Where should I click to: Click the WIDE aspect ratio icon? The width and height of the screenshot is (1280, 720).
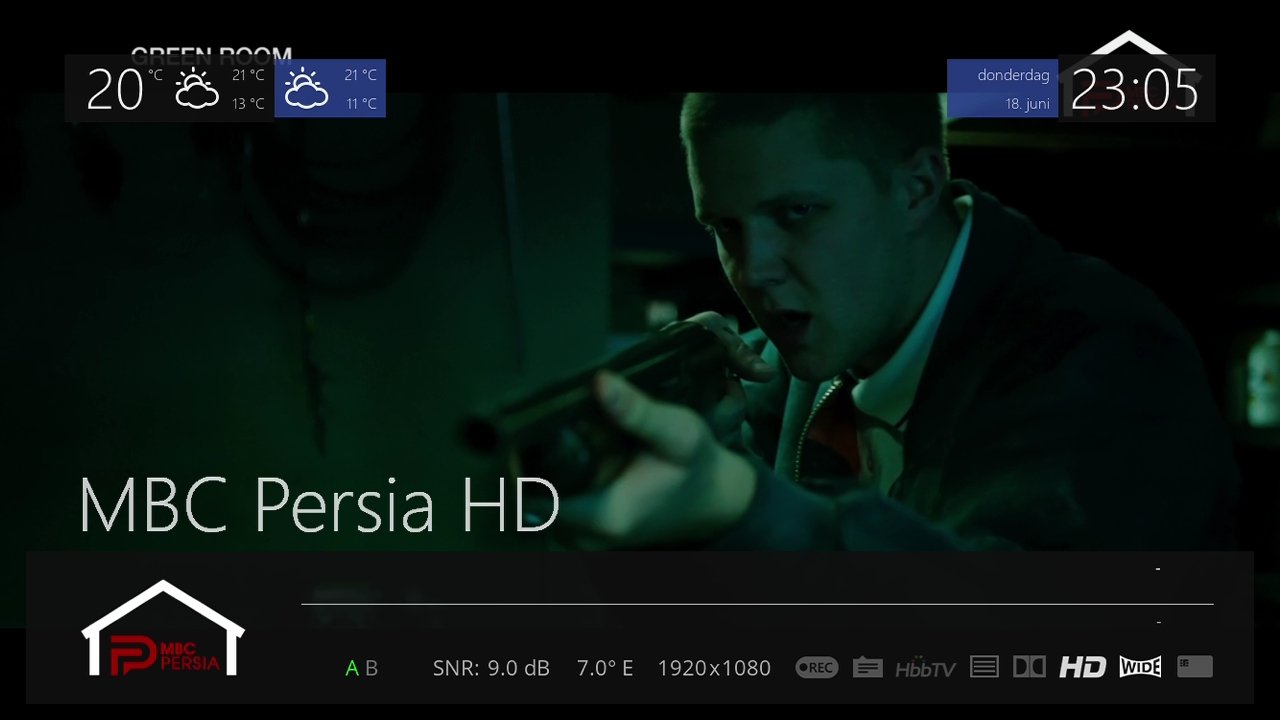[x=1140, y=667]
